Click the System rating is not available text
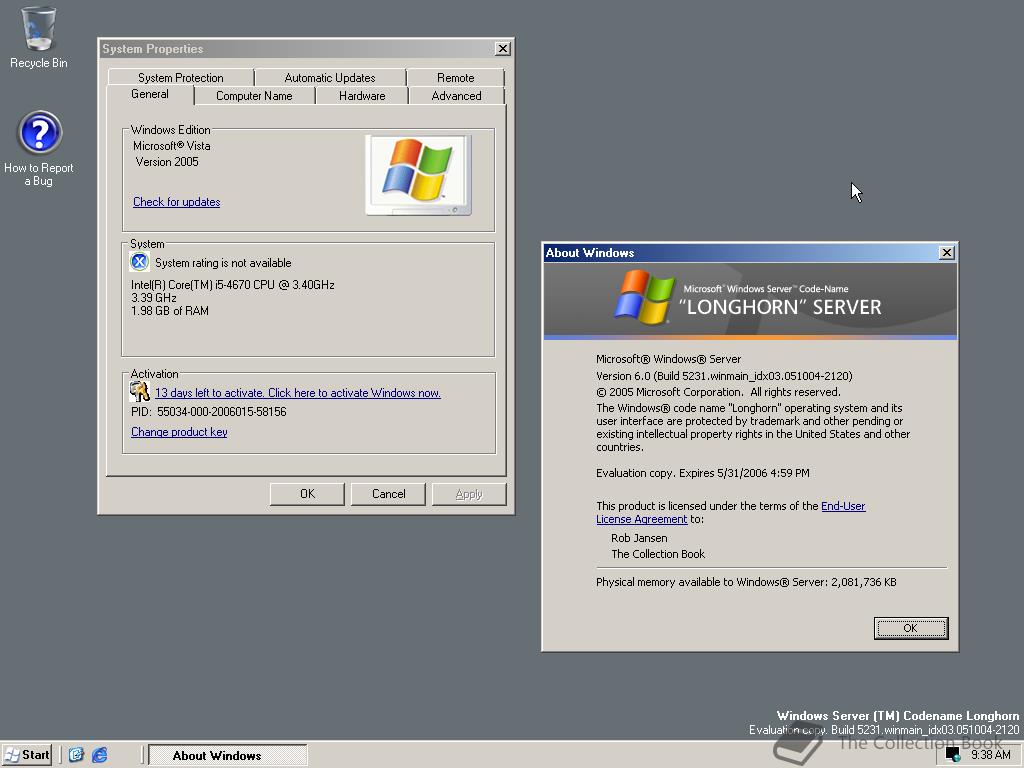 click(223, 263)
